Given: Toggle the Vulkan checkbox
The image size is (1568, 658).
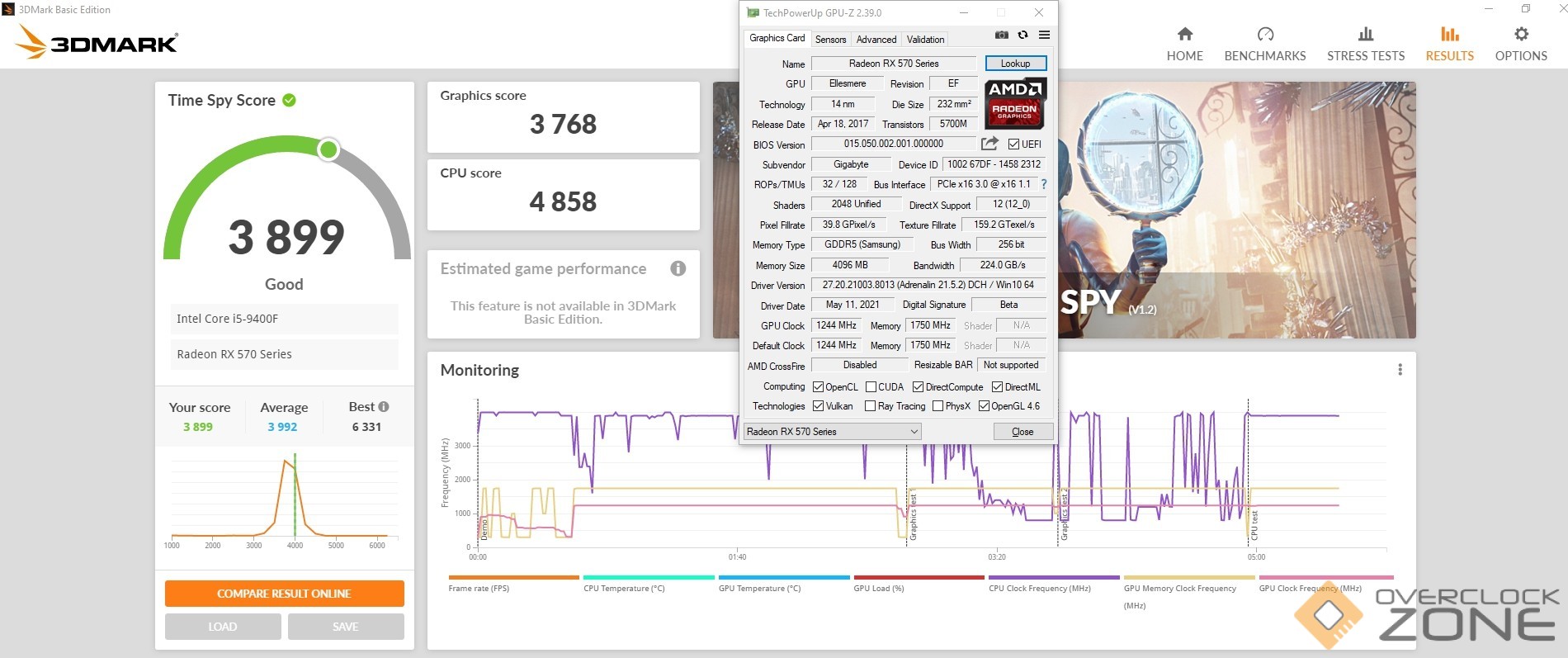Looking at the screenshot, I should [818, 406].
